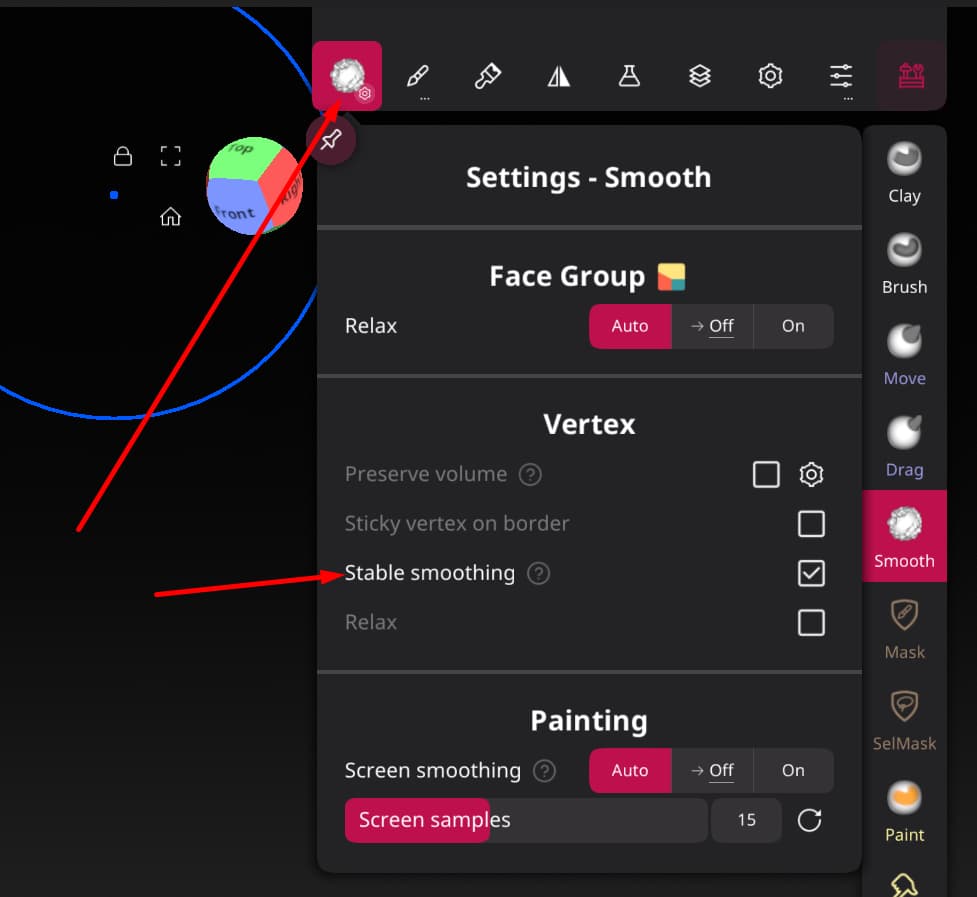Open the gear settings icon in top toolbar
This screenshot has width=977, height=897.
tap(770, 76)
